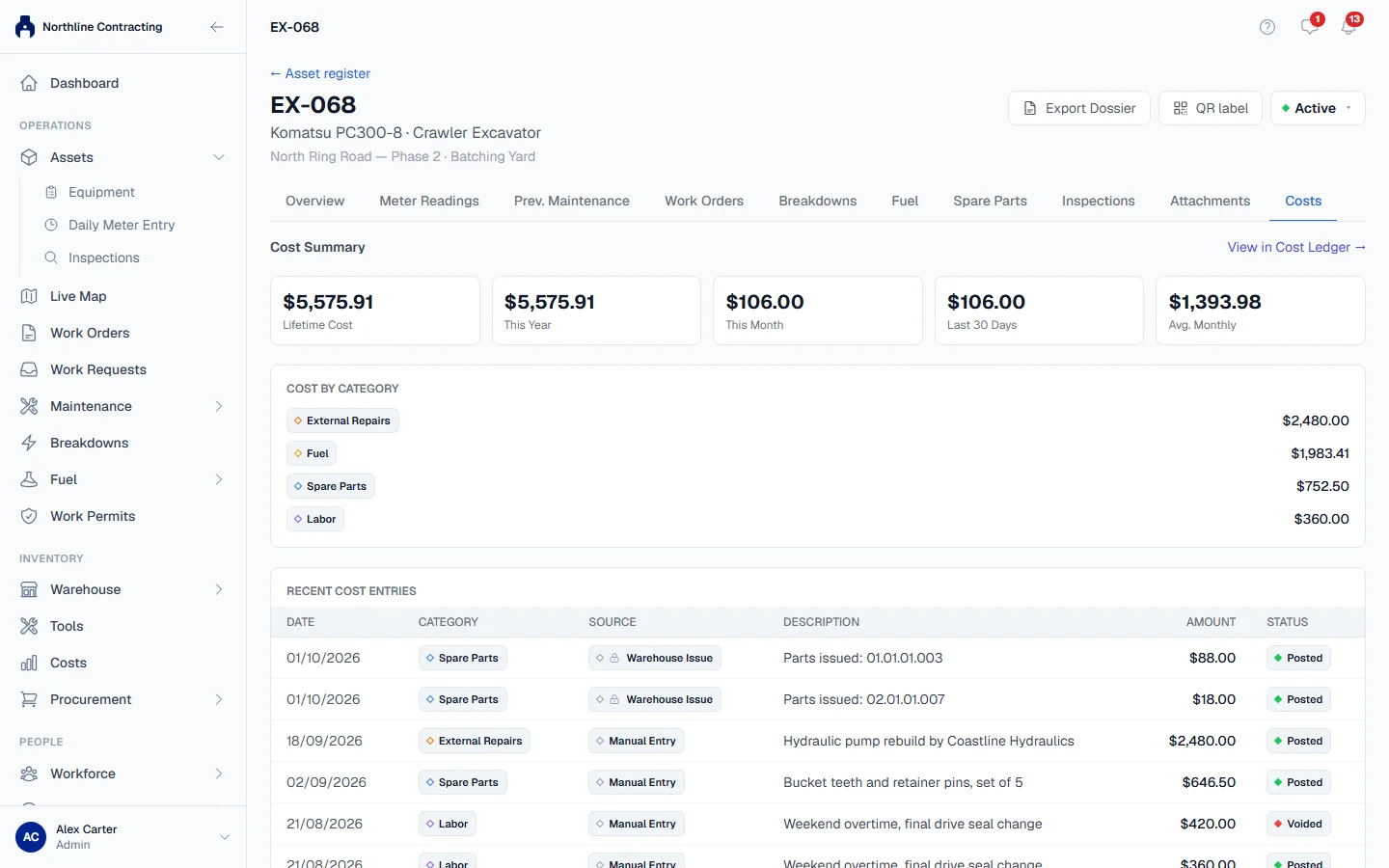This screenshot has height=868, width=1389.
Task: Expand the sidebar Fuel submenu chevron
Action: (219, 479)
